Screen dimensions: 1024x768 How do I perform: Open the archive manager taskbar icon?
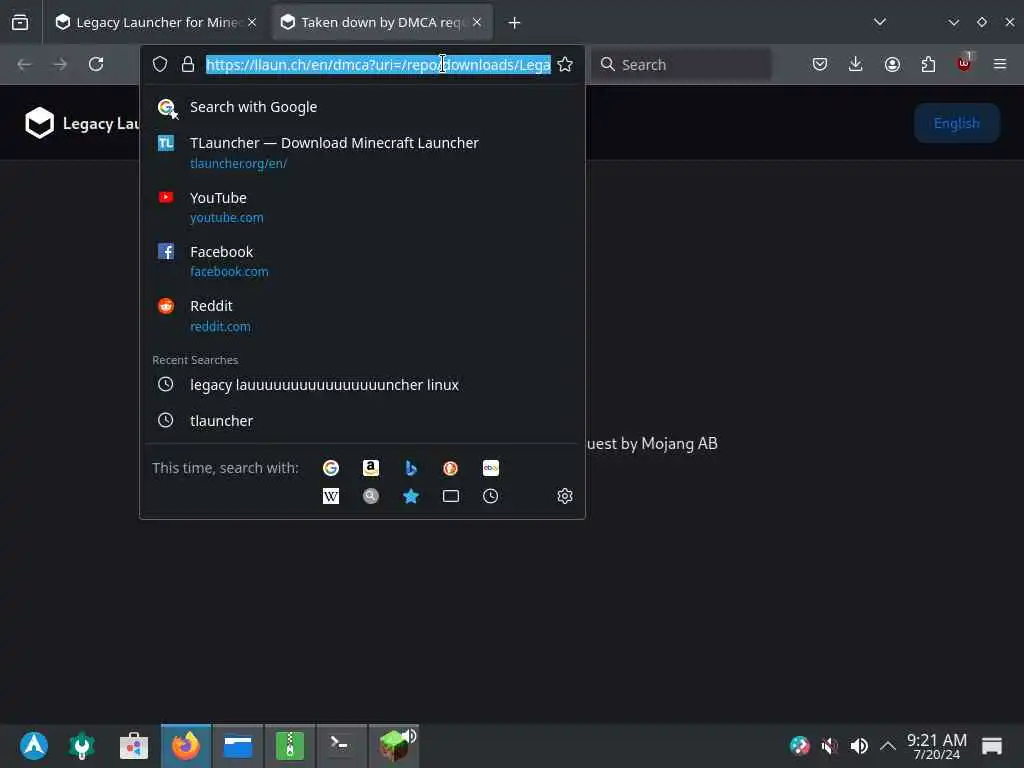tap(290, 746)
